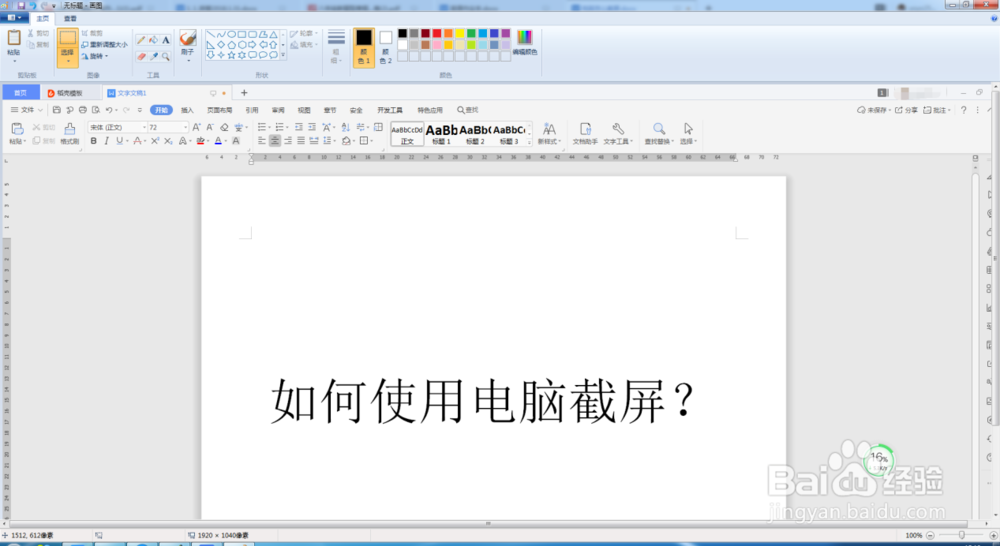Activate Color 2 background selector
1000x546 pixels.
click(386, 47)
